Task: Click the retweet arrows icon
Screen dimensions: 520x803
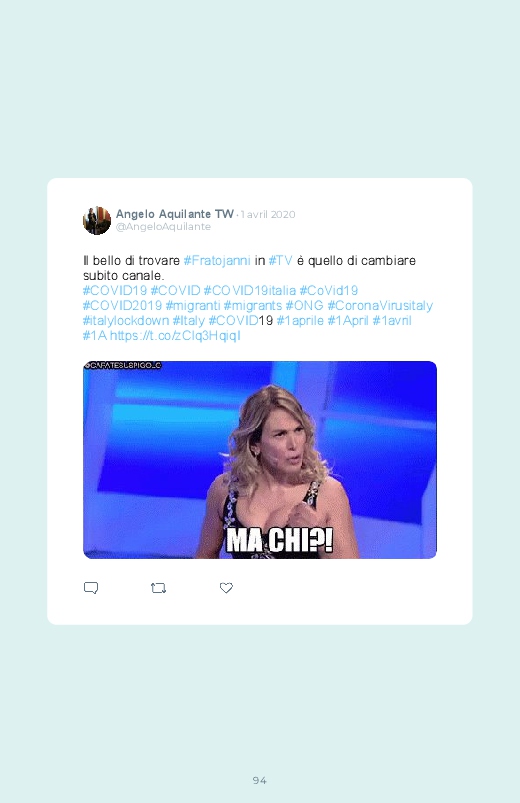Action: 158,588
